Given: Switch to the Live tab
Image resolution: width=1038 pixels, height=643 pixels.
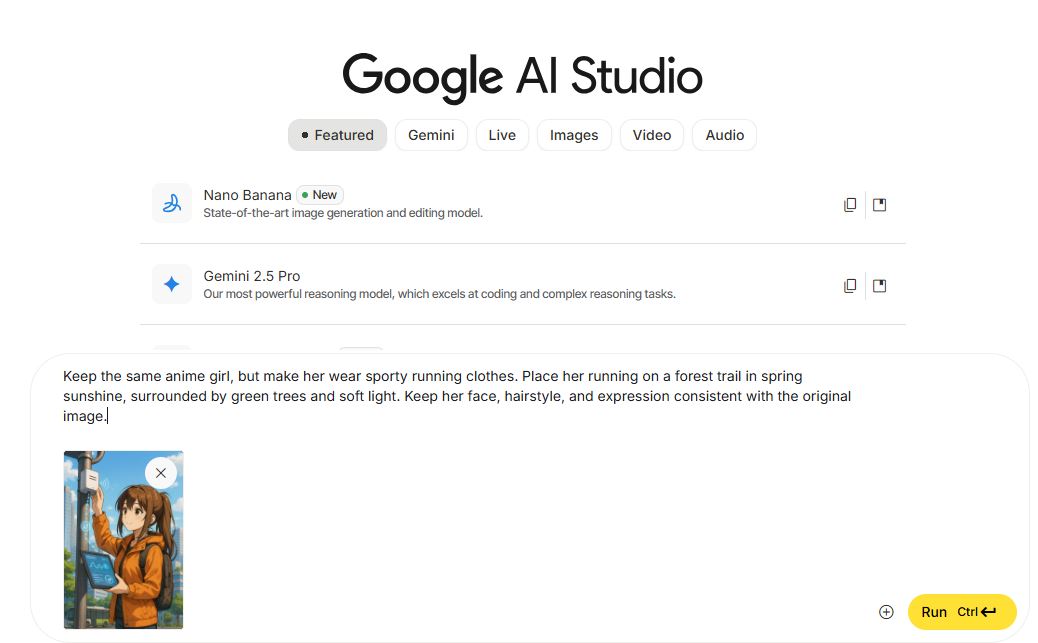Looking at the screenshot, I should click(x=502, y=135).
